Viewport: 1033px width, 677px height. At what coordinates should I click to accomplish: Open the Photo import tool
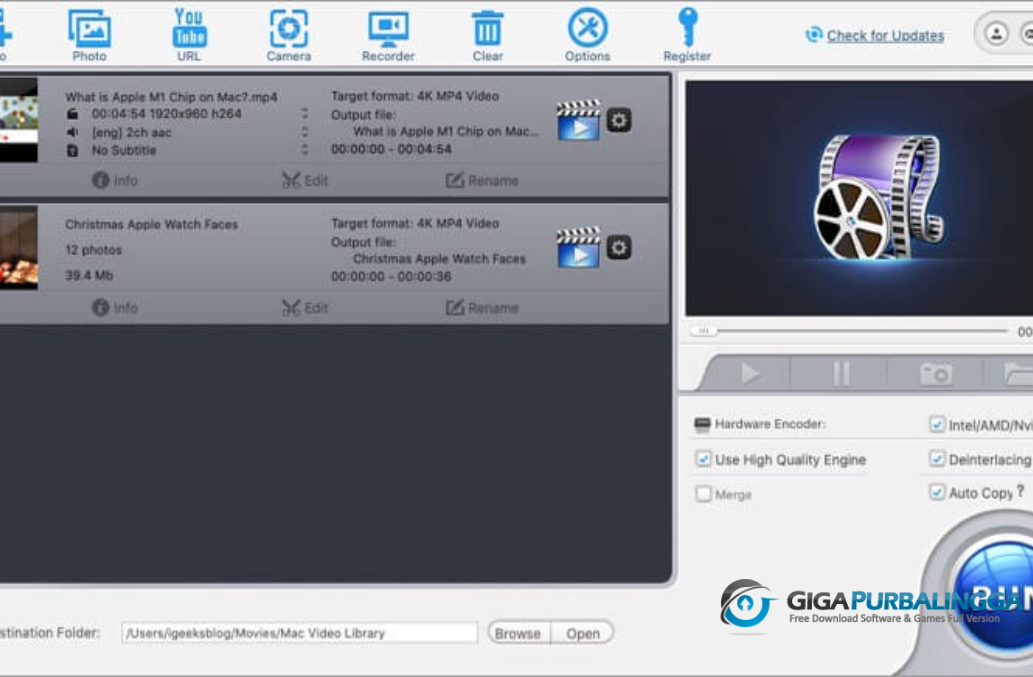(90, 35)
